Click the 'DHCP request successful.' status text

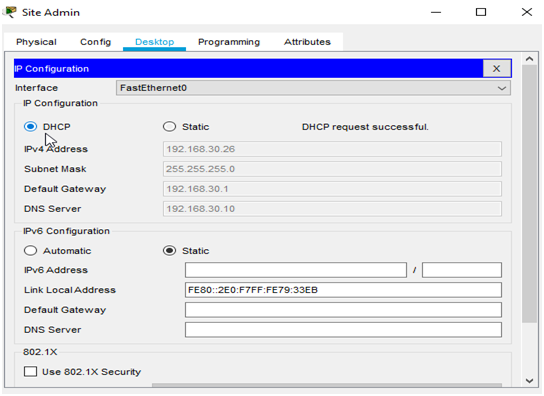tap(365, 127)
